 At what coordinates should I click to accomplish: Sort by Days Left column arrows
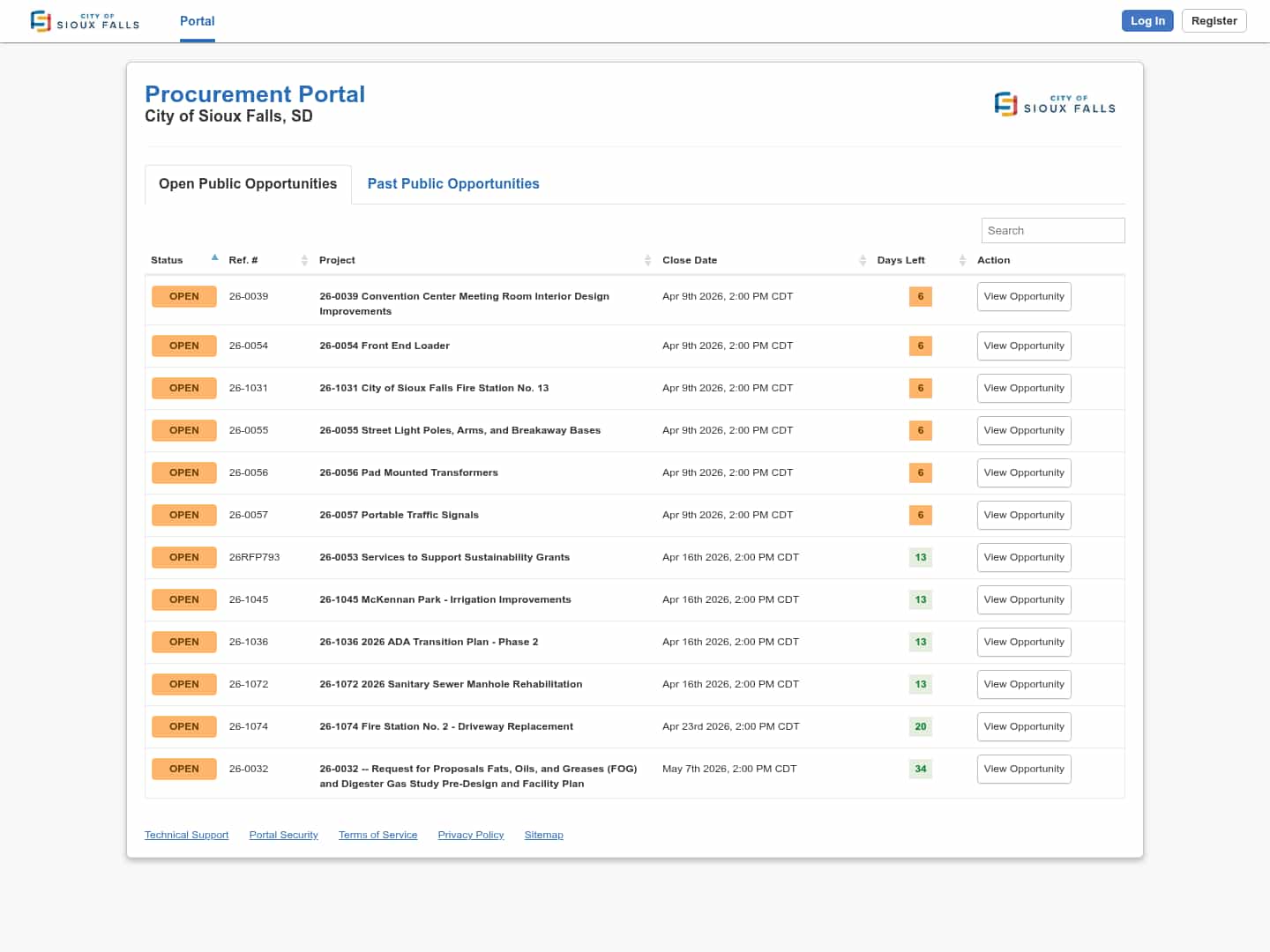[x=962, y=260]
